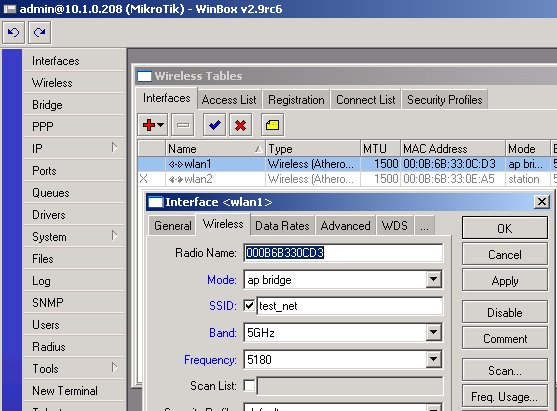This screenshot has height=411, width=557.
Task: Toggle the SSID checkbox
Action: pyautogui.click(x=249, y=305)
